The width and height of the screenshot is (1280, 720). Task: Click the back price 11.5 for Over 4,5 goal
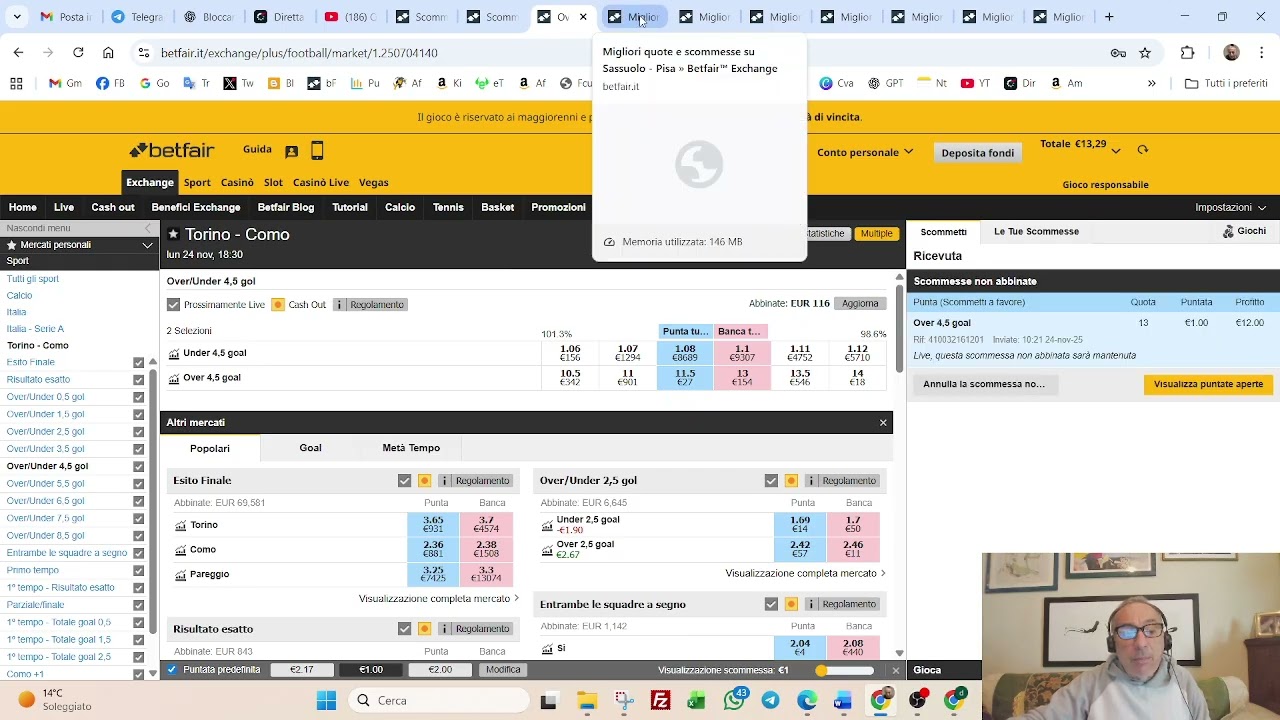click(685, 377)
